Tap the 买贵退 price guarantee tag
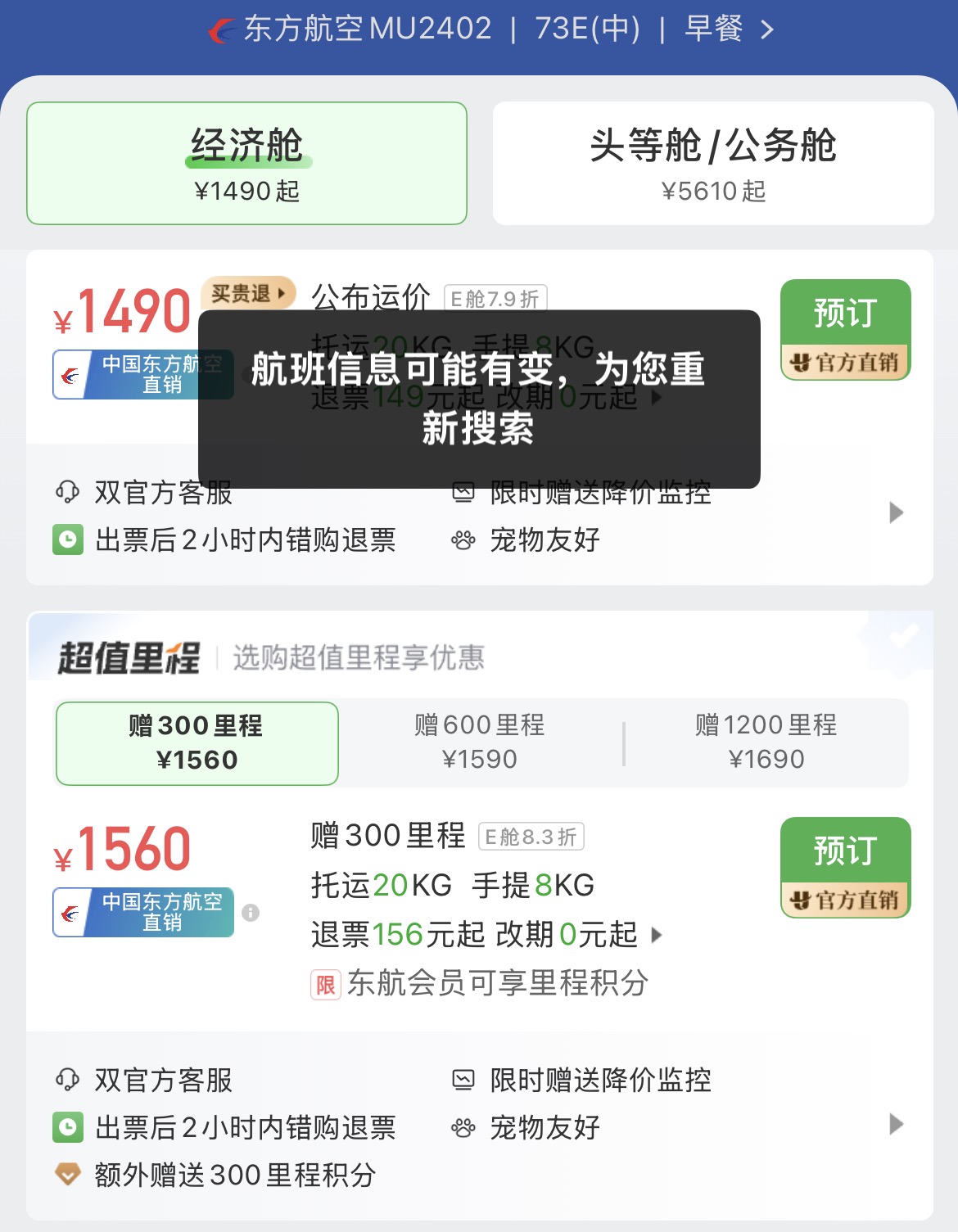The height and width of the screenshot is (1232, 958). point(248,293)
